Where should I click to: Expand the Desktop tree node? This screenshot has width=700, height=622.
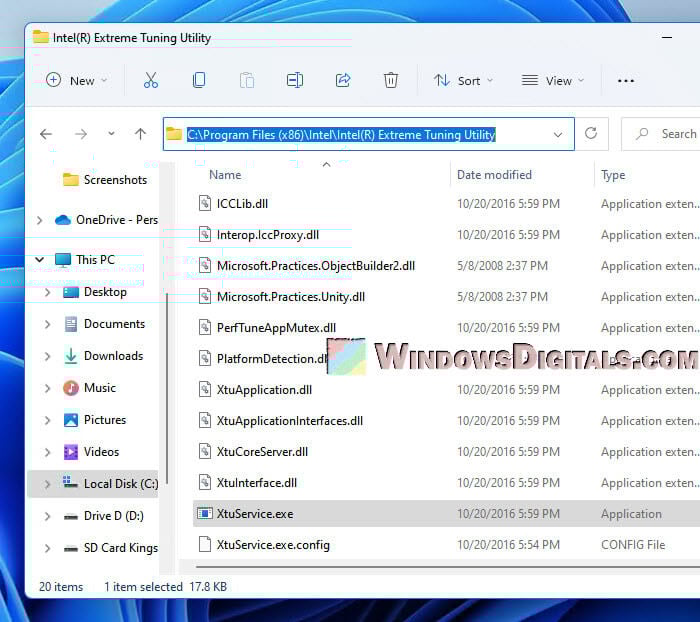click(47, 292)
